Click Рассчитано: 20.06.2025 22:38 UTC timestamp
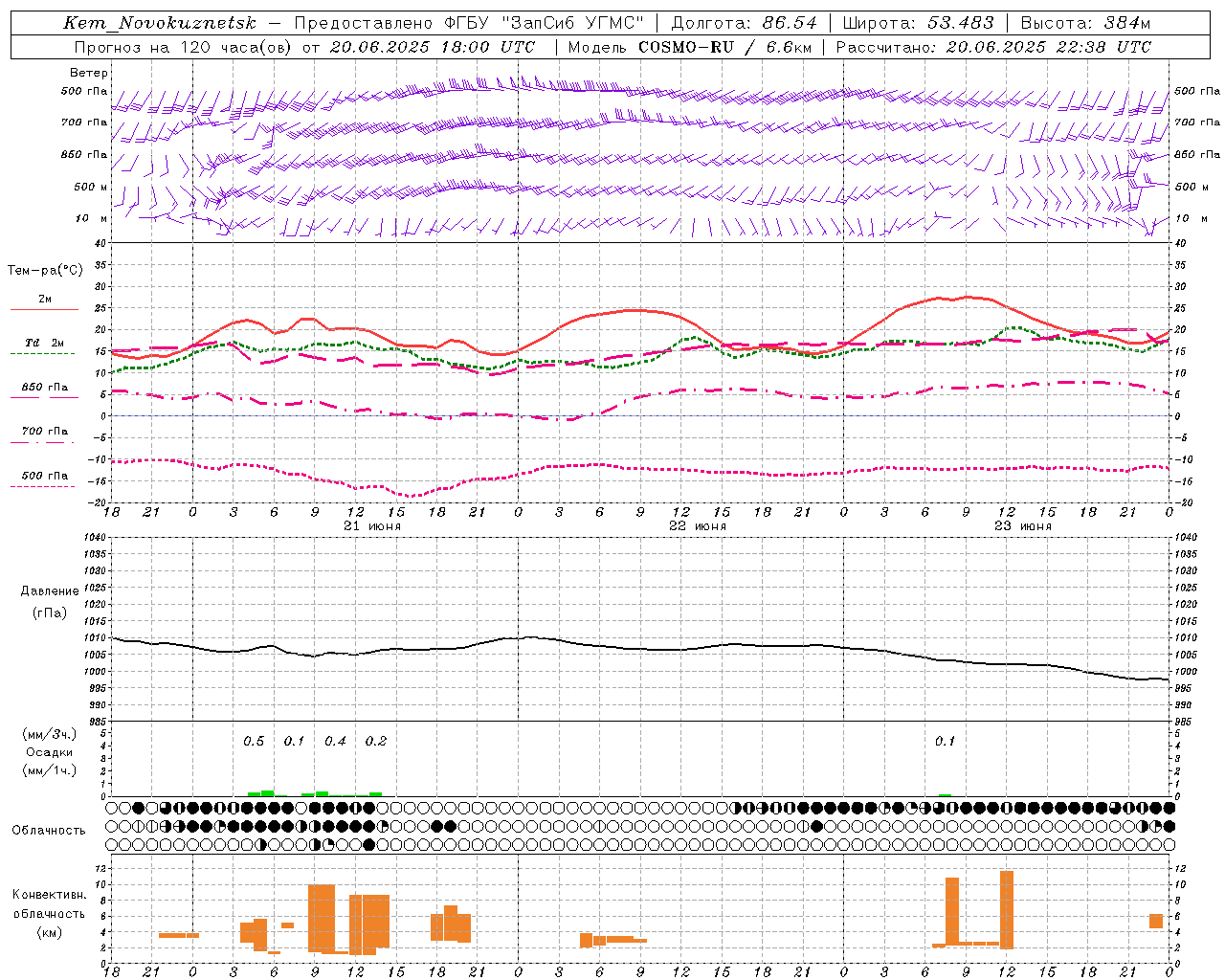The image size is (1225, 980). point(993,47)
